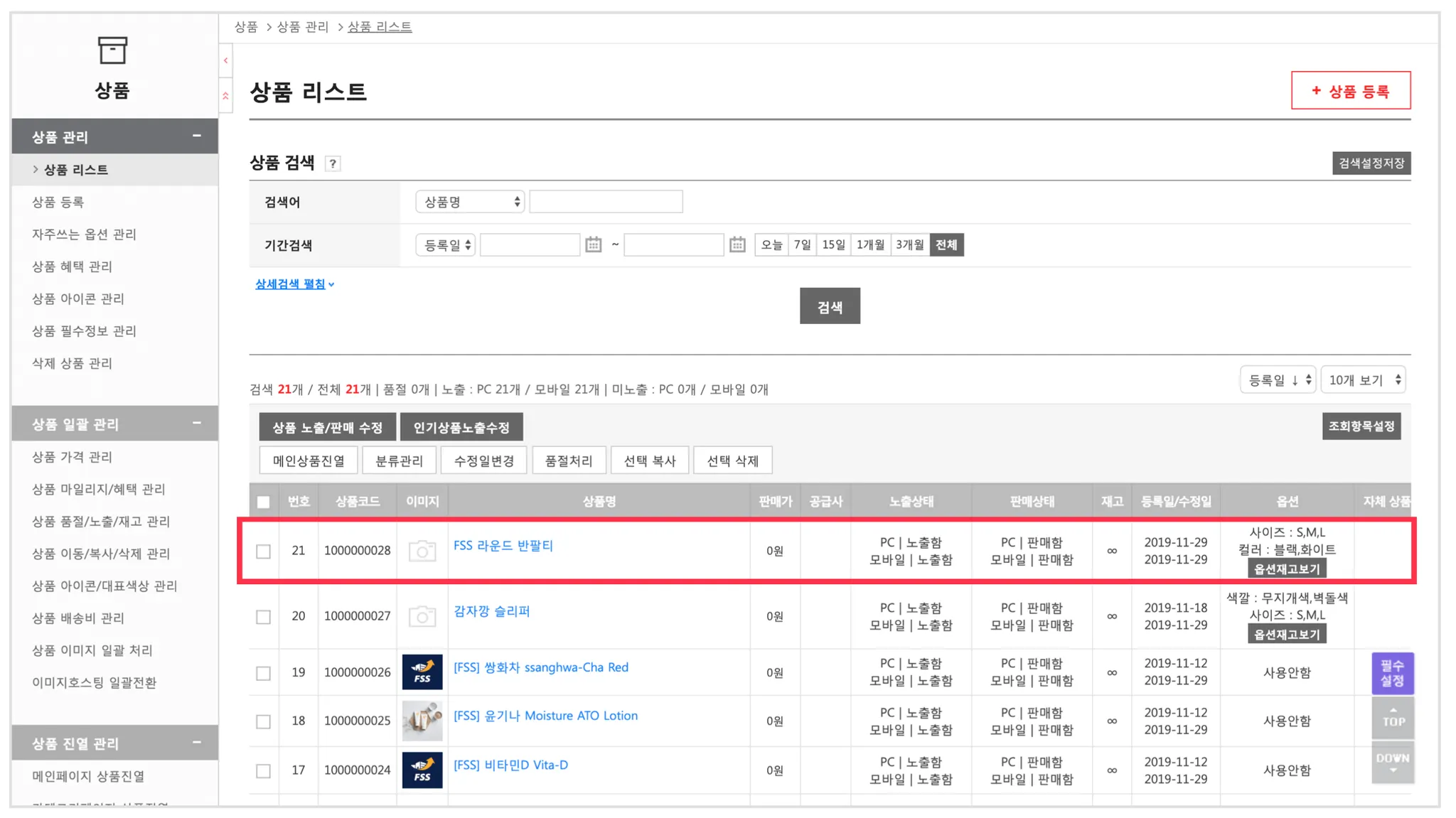1456x818 pixels.
Task: Open the 상품명 search type dropdown
Action: tap(470, 203)
